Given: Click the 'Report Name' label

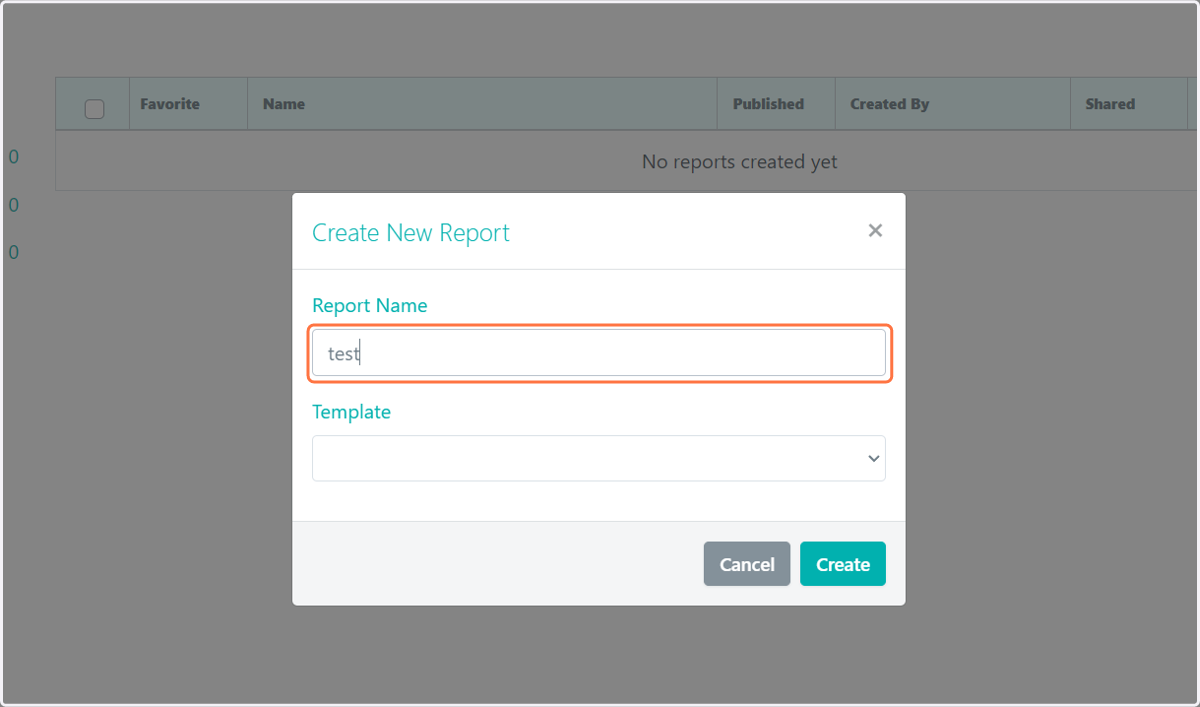Looking at the screenshot, I should (370, 306).
